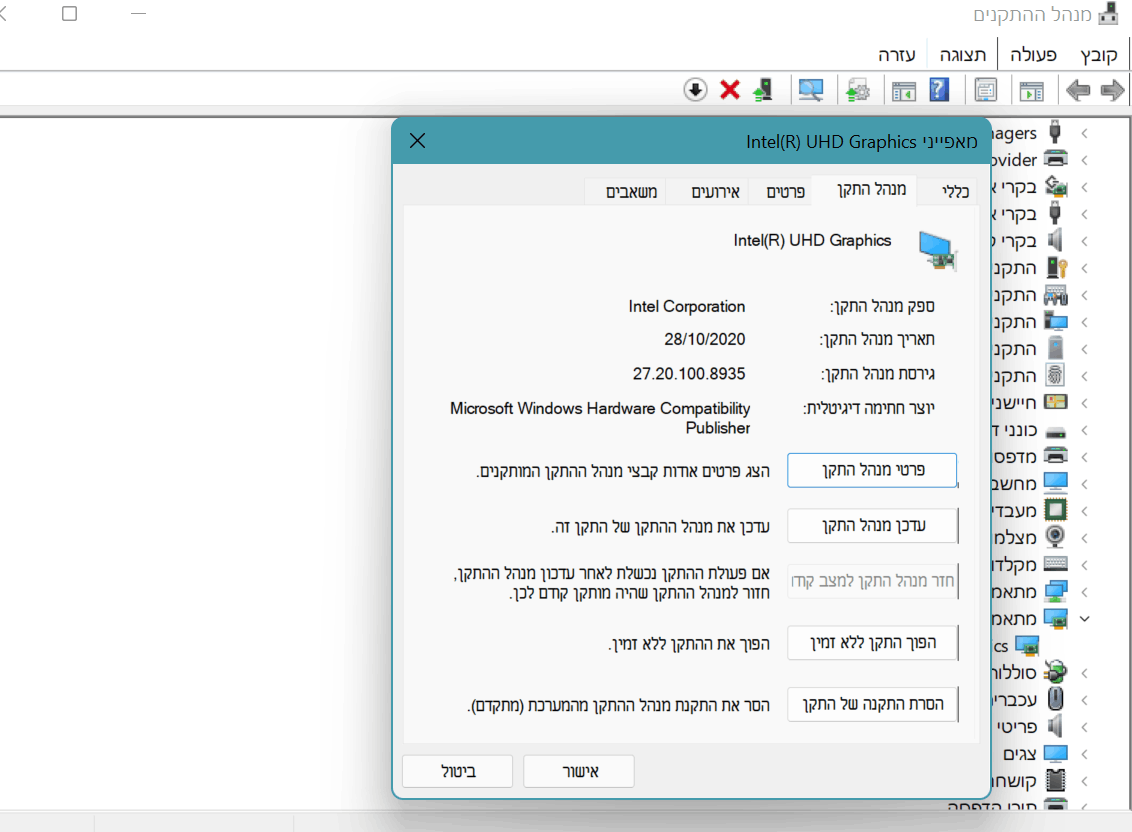Expand the keyboards (מקלדות) tree node
The height and width of the screenshot is (832, 1132).
[x=1084, y=565]
